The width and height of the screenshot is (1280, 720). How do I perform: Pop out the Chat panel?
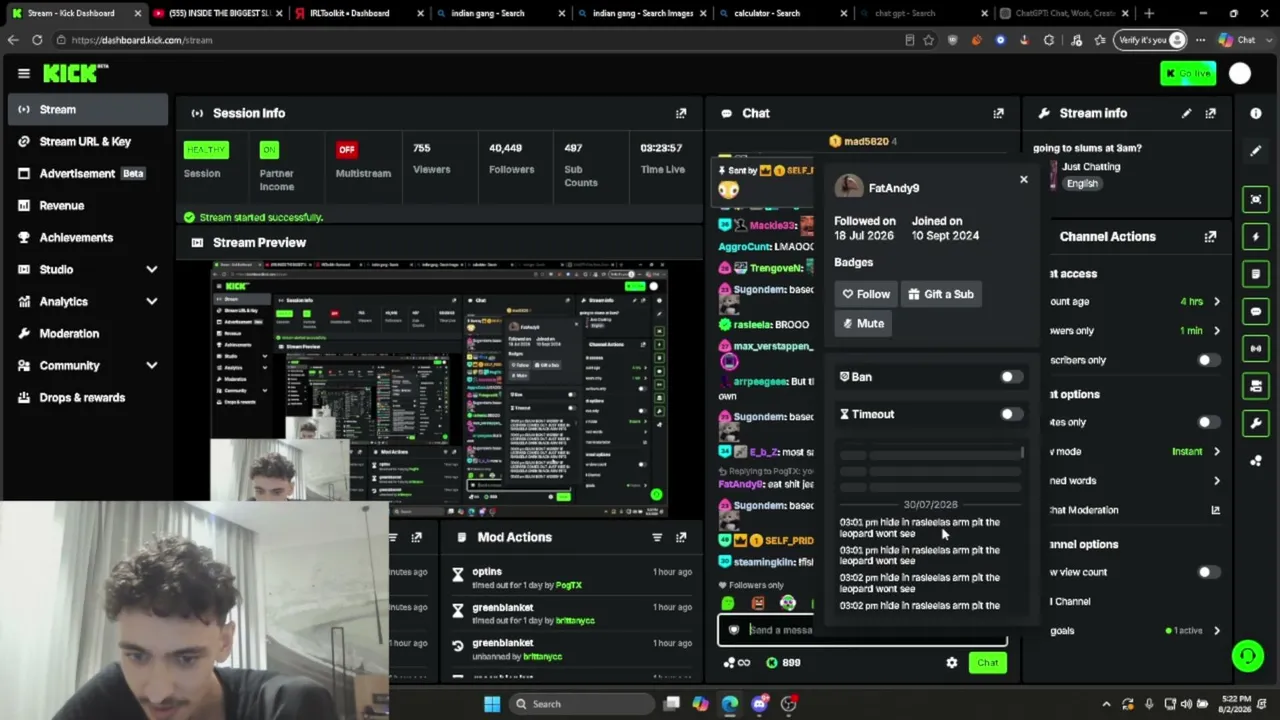coord(998,113)
